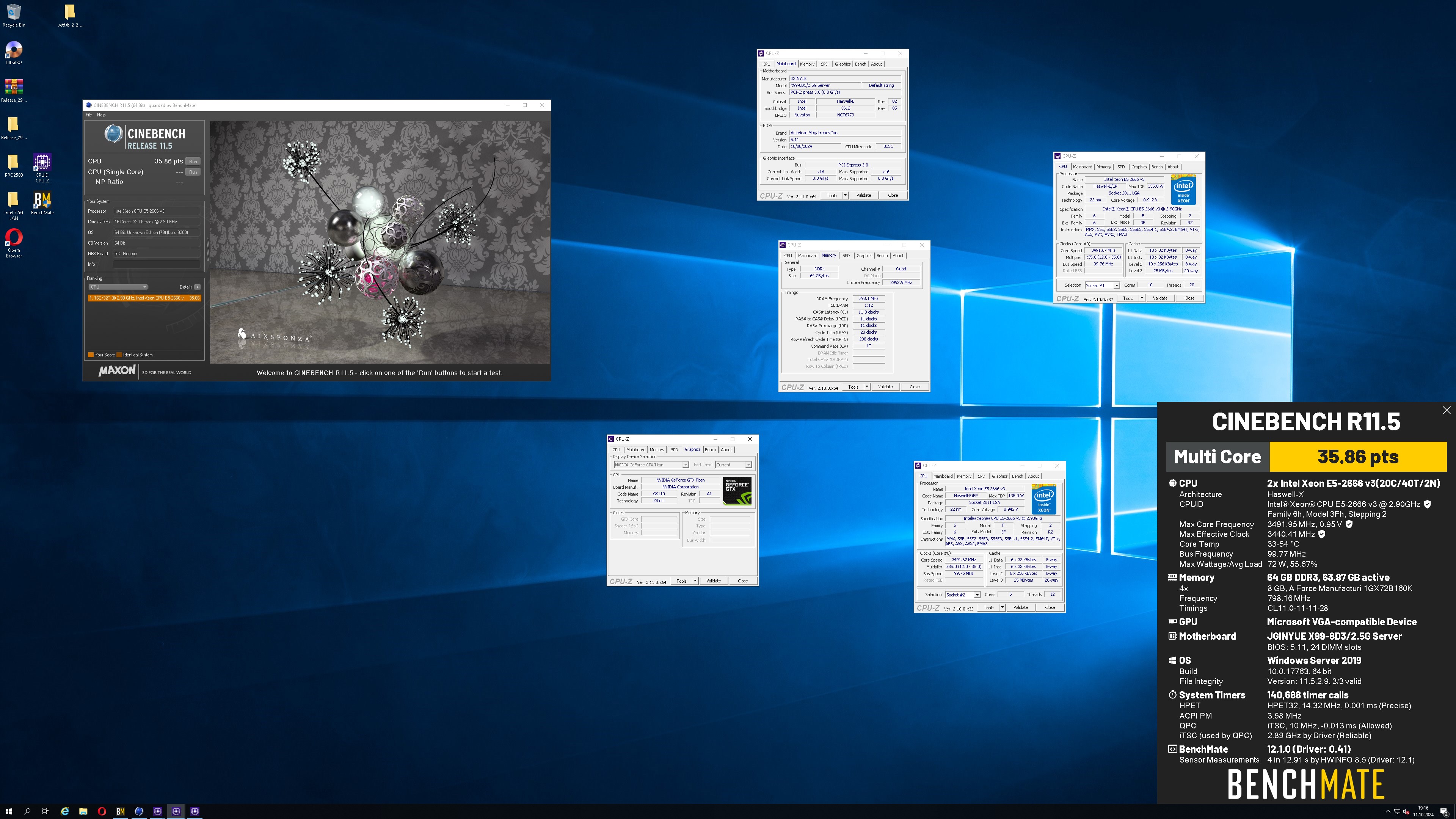Click the taskbar search magnifier
Viewport: 1456px width, 819px height.
(27, 811)
